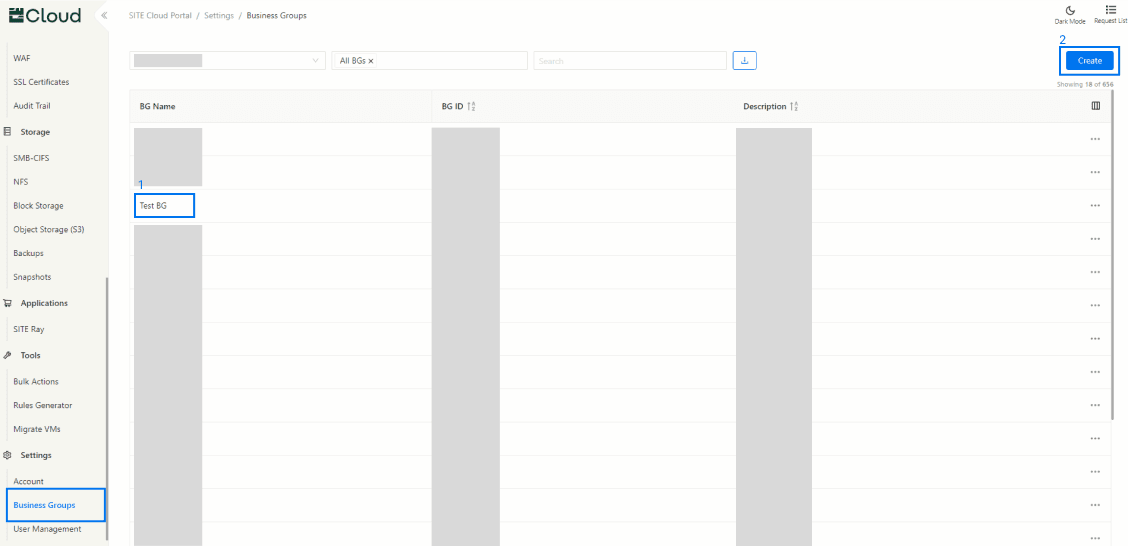
Task: Toggle Dark Mode moon icon
Action: [1069, 10]
